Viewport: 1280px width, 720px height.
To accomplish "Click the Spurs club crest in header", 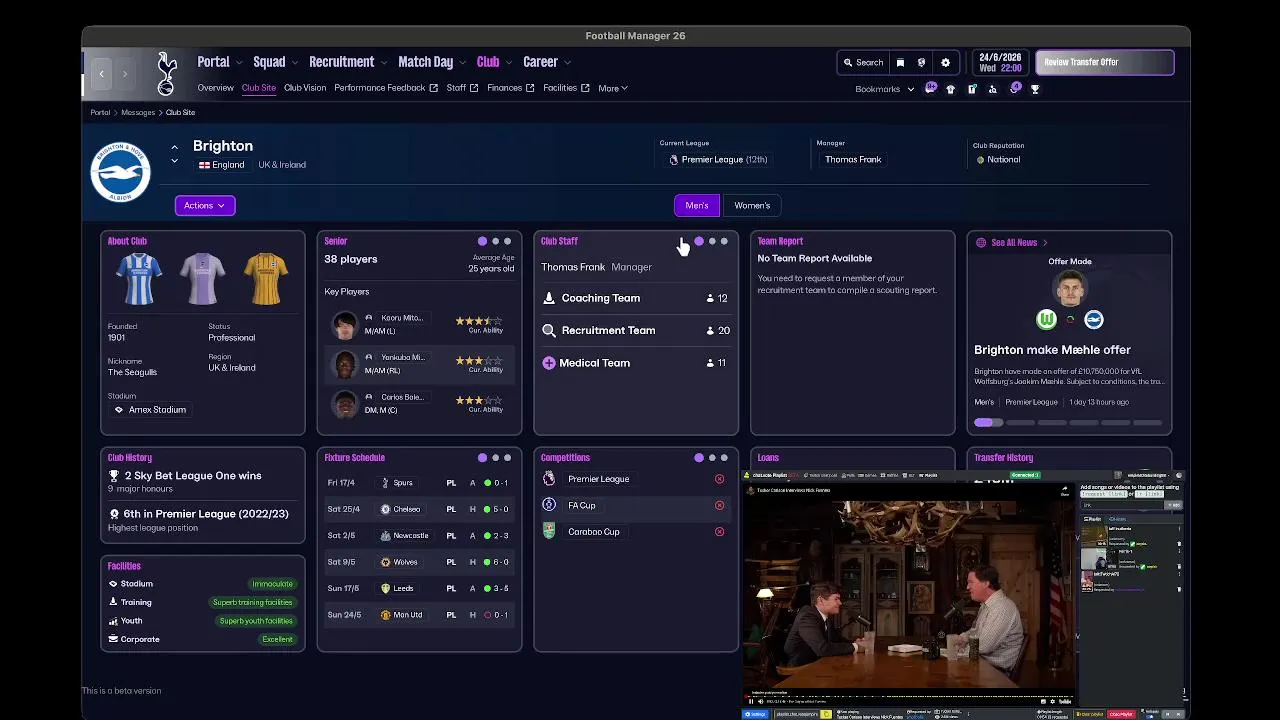I will (x=166, y=74).
